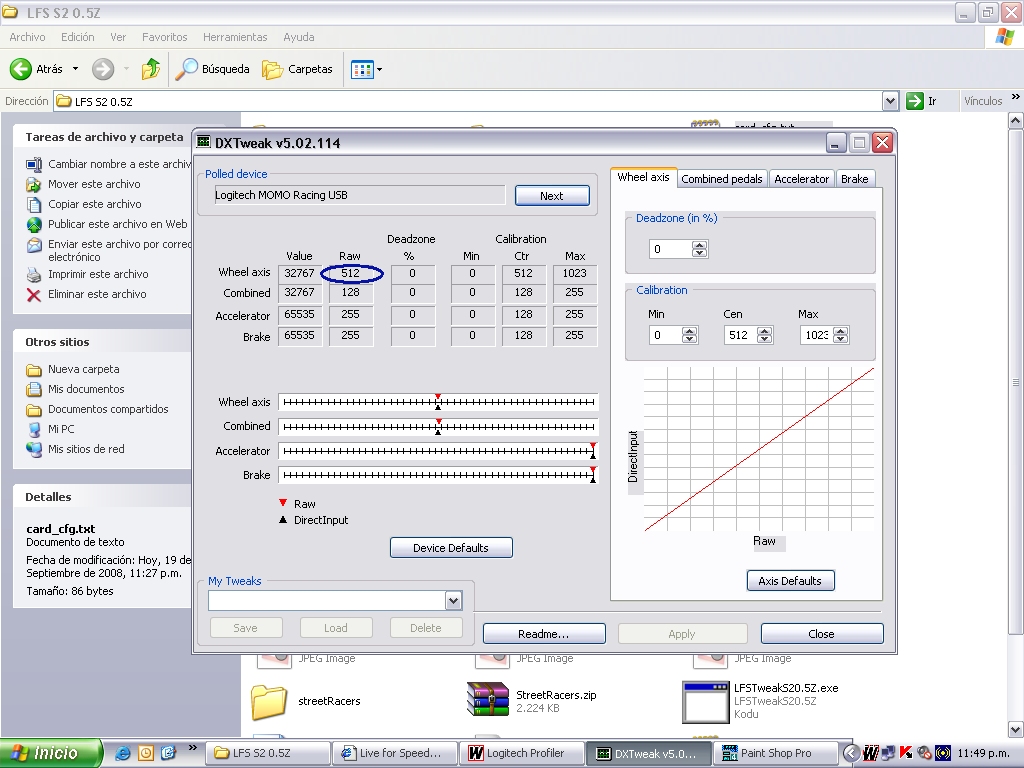This screenshot has height=768, width=1024.
Task: Click the green Forward arrow icon
Action: click(103, 69)
